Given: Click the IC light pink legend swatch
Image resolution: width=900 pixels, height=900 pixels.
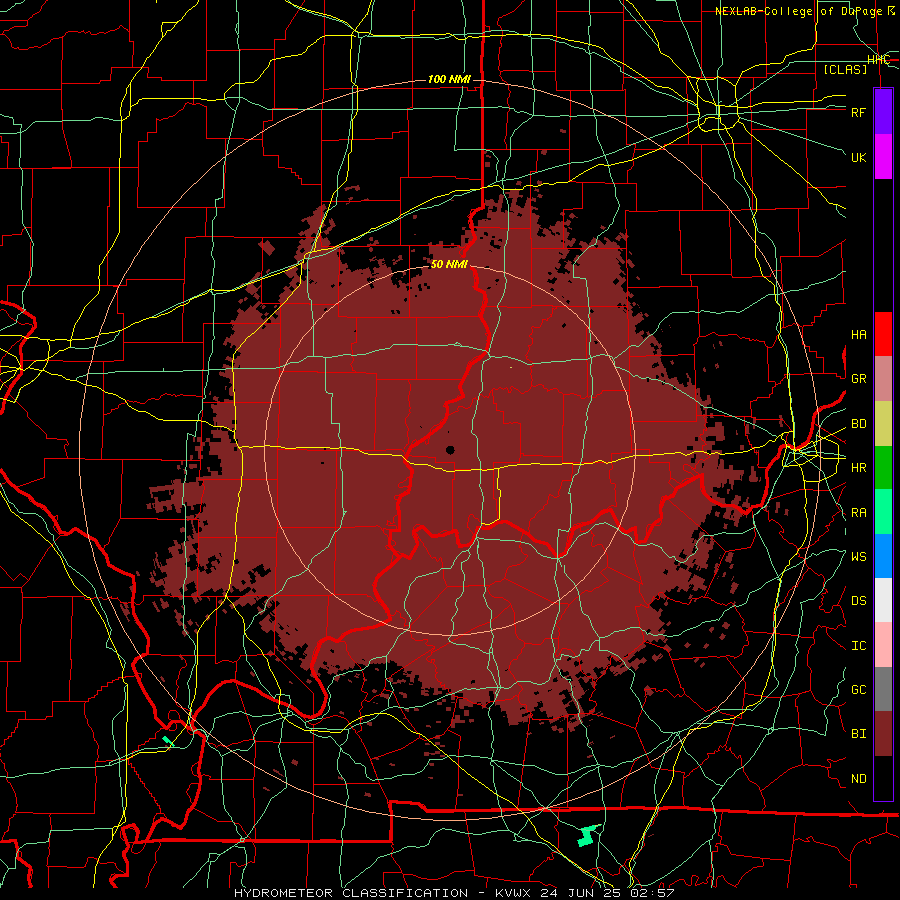Looking at the screenshot, I should point(883,645).
